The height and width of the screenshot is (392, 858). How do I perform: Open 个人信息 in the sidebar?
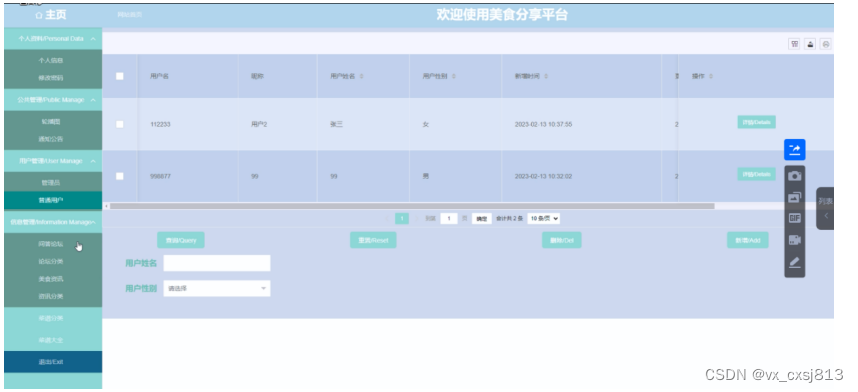click(x=50, y=61)
